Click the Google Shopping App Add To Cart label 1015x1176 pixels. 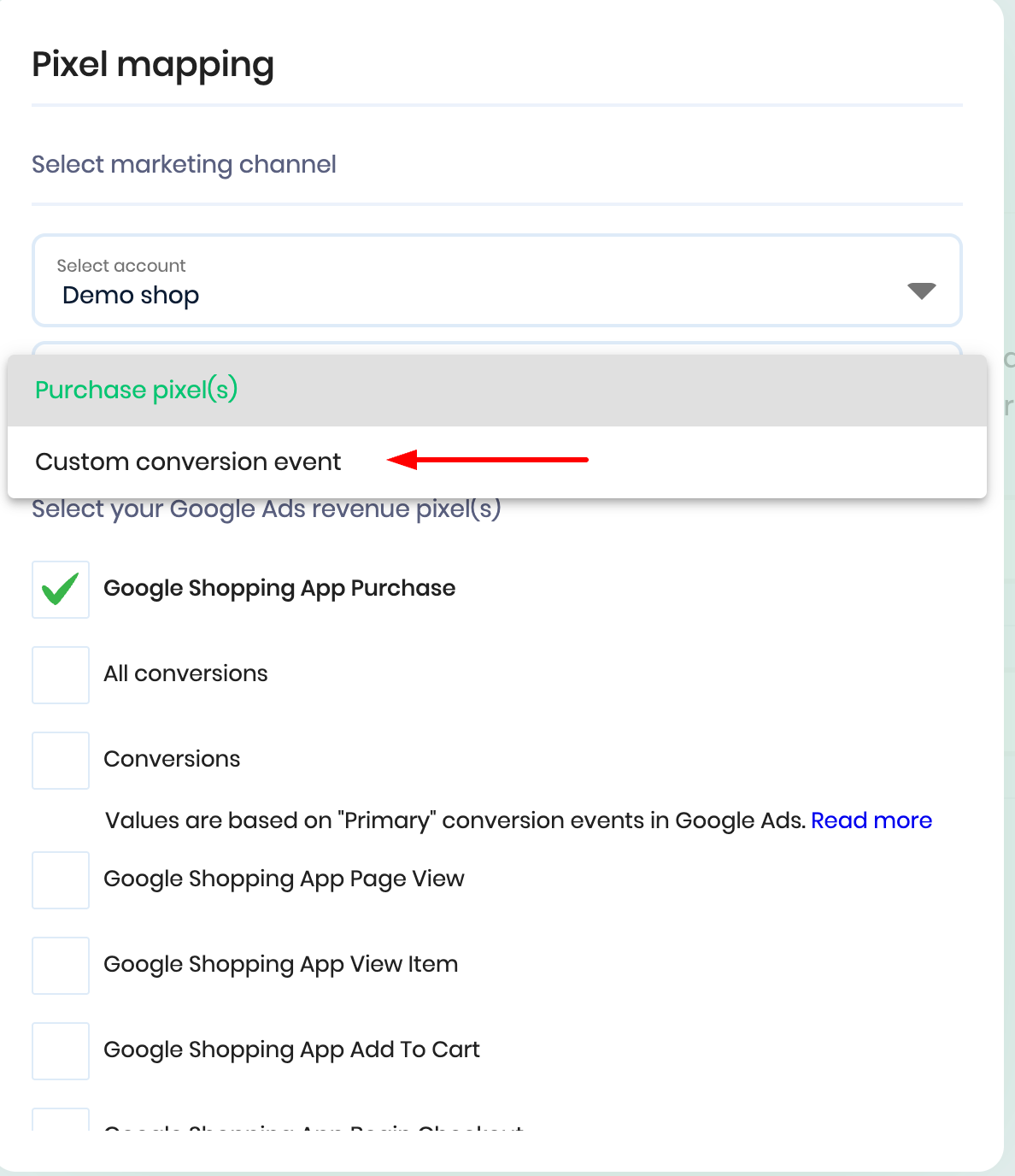291,1050
